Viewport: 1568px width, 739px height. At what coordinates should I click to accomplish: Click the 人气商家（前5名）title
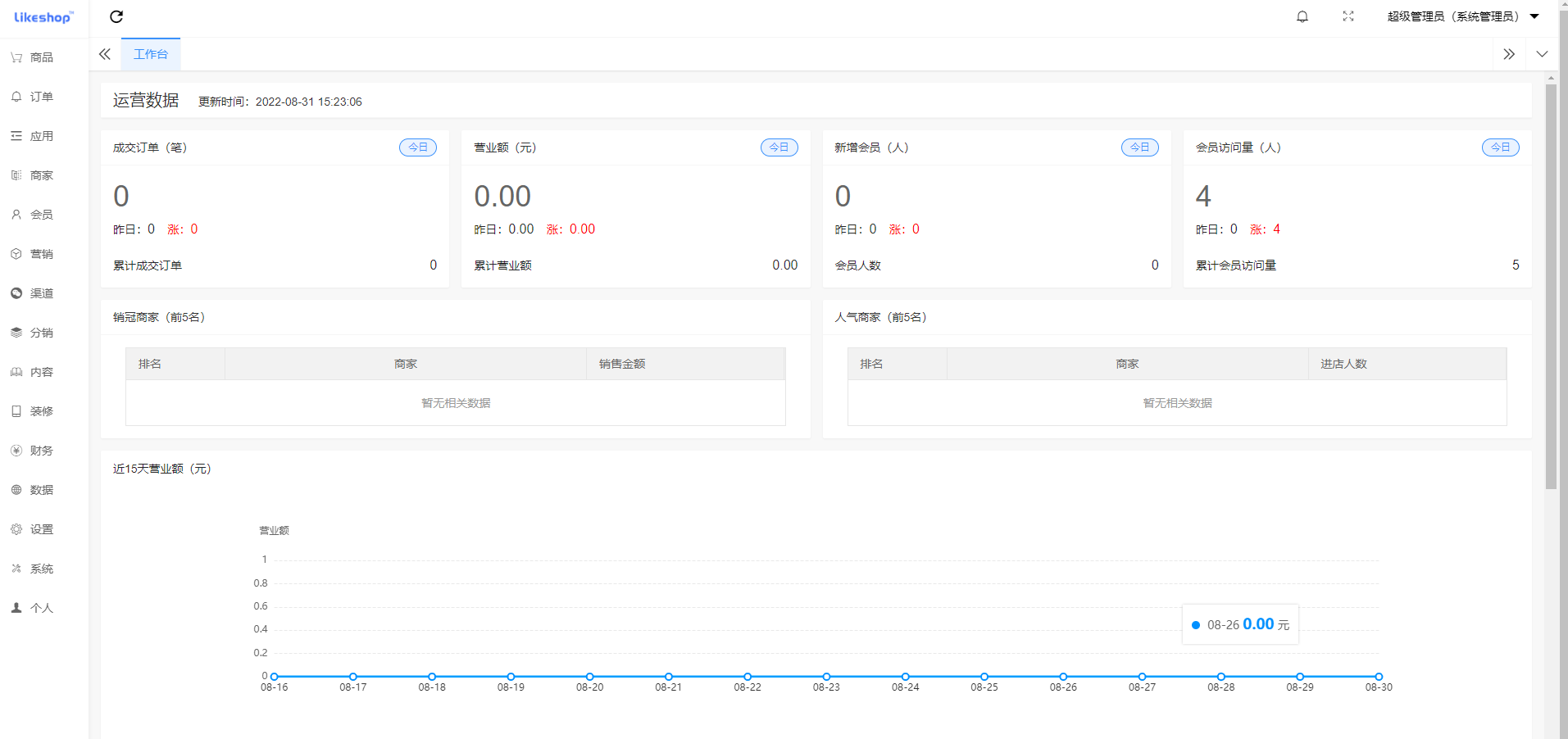click(881, 317)
